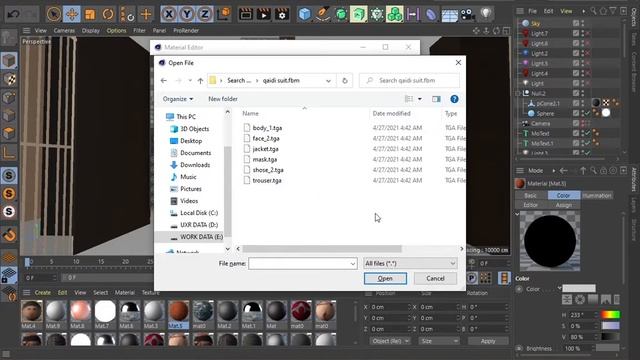Click the Texture mode checker icon
The height and width of the screenshot is (360, 640).
(9, 79)
